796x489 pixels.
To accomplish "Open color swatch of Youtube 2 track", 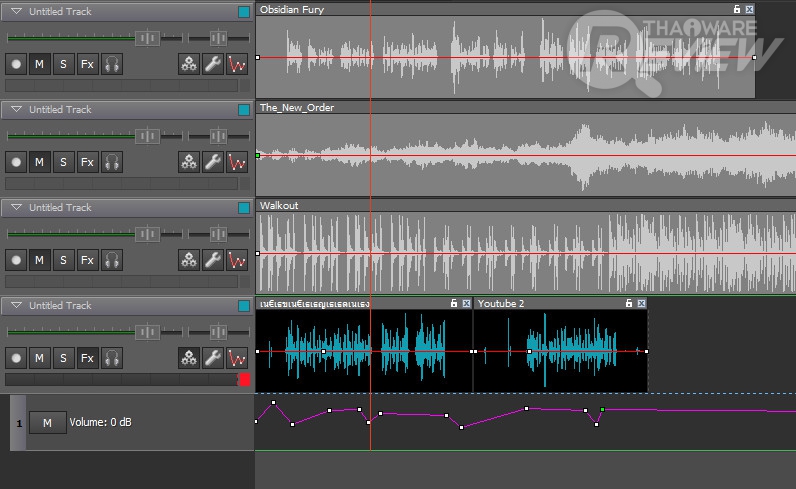I will coord(244,306).
